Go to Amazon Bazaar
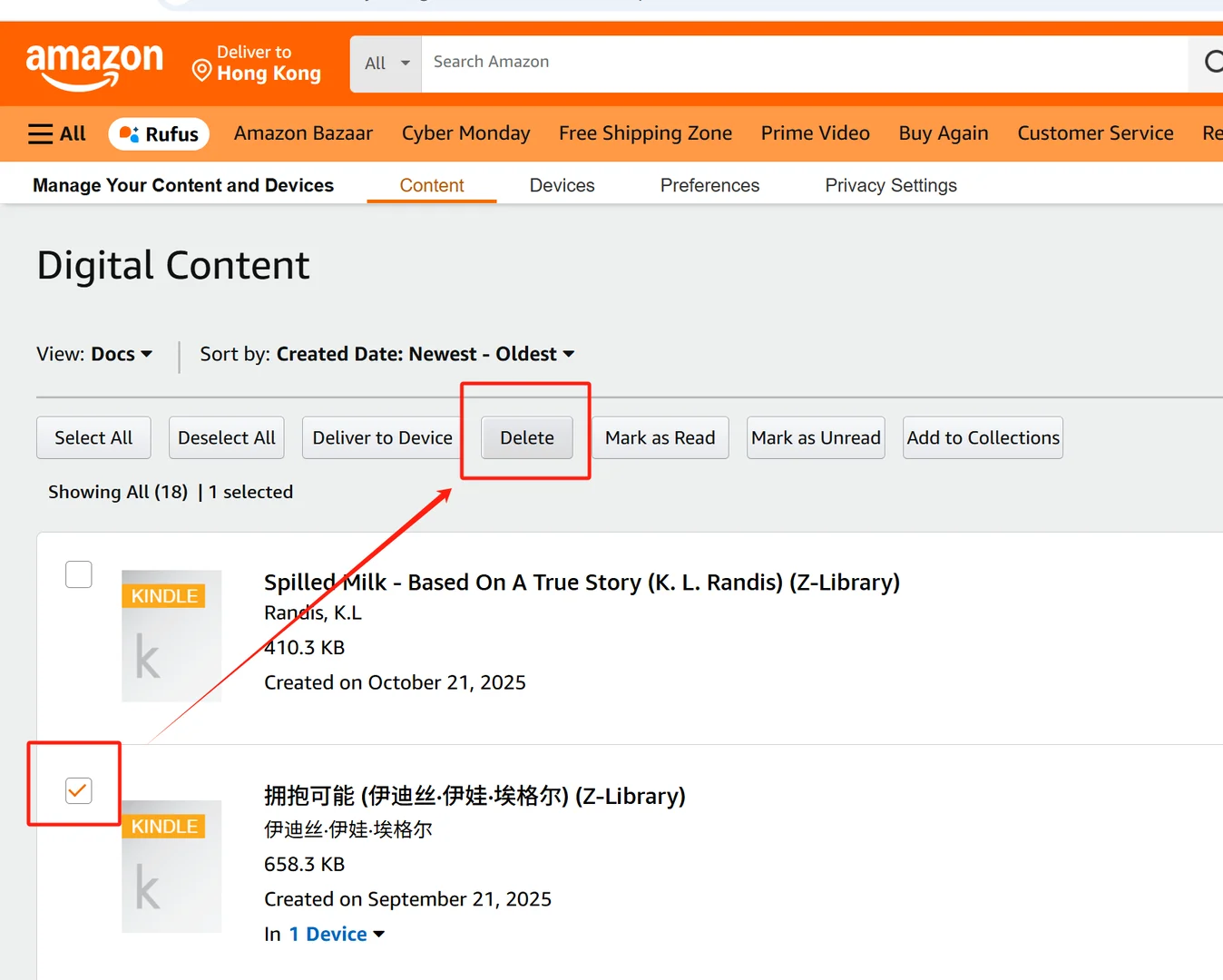Screen dimensions: 1223x980 click(x=303, y=133)
